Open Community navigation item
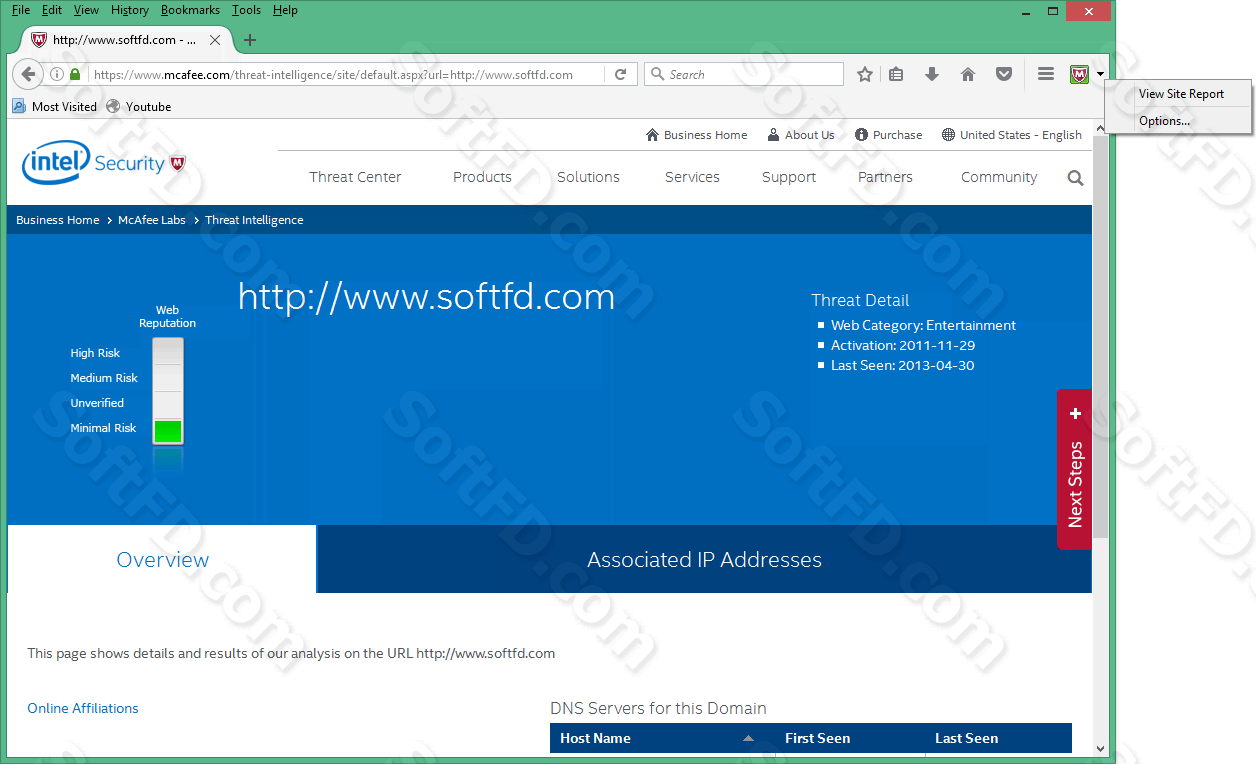 (999, 177)
